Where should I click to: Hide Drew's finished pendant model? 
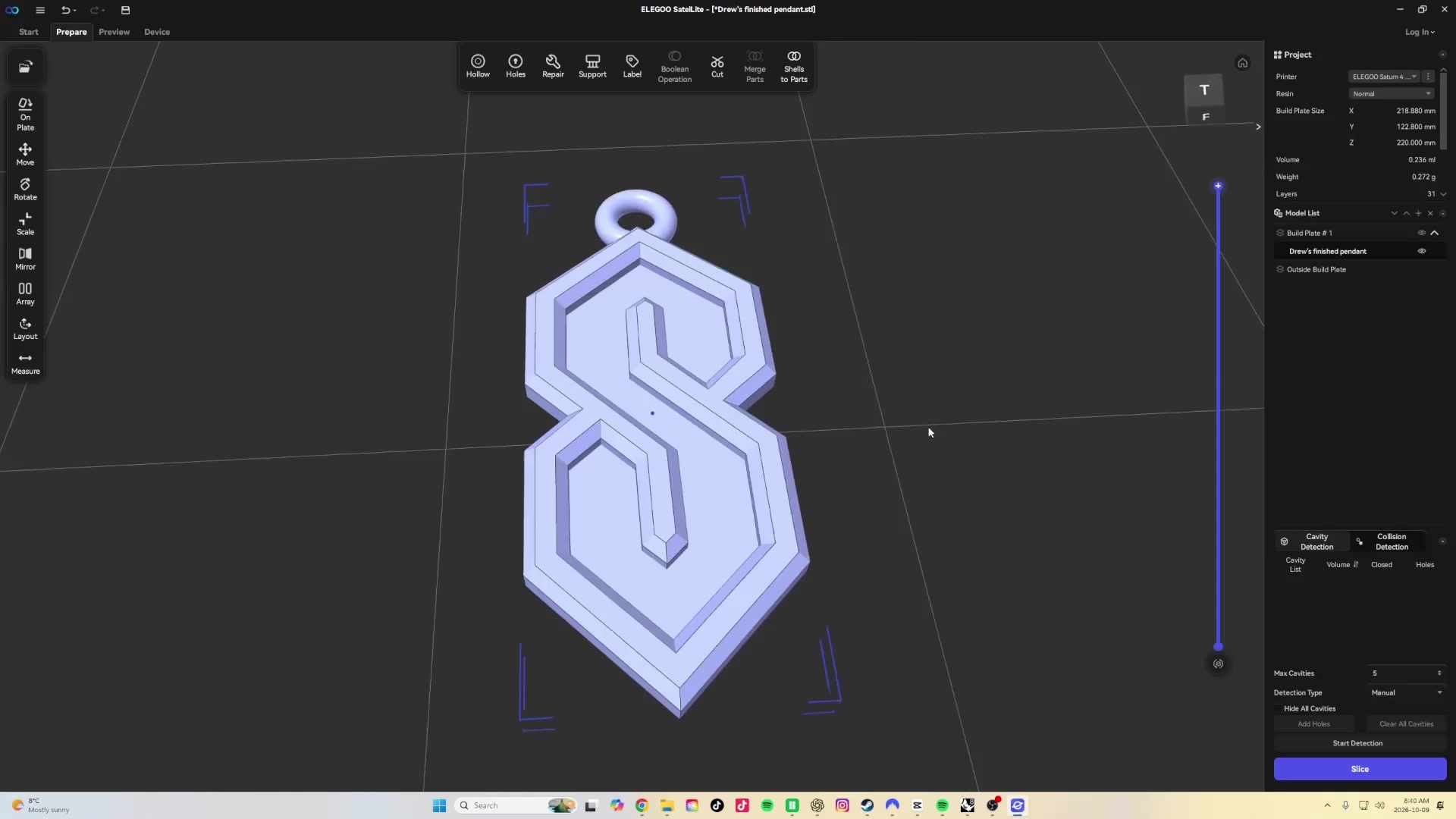click(x=1422, y=251)
